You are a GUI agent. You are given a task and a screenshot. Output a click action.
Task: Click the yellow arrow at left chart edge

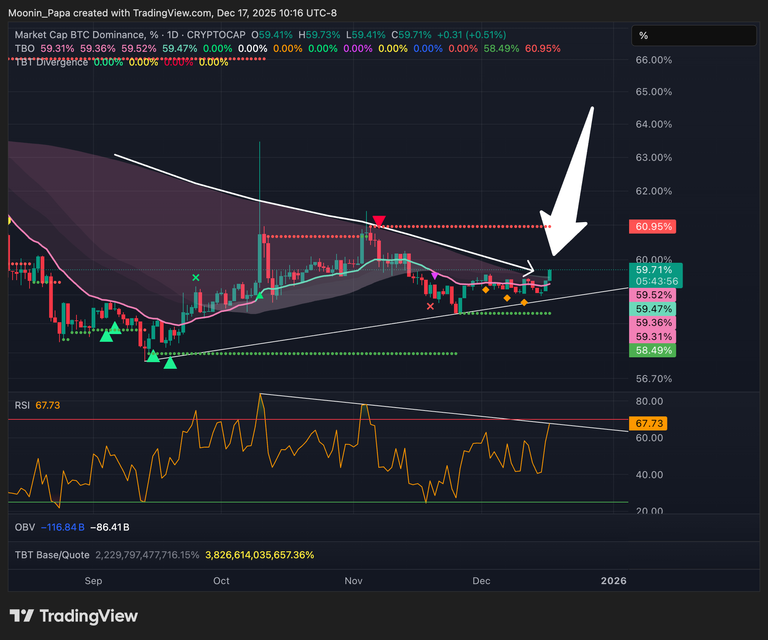[10, 219]
